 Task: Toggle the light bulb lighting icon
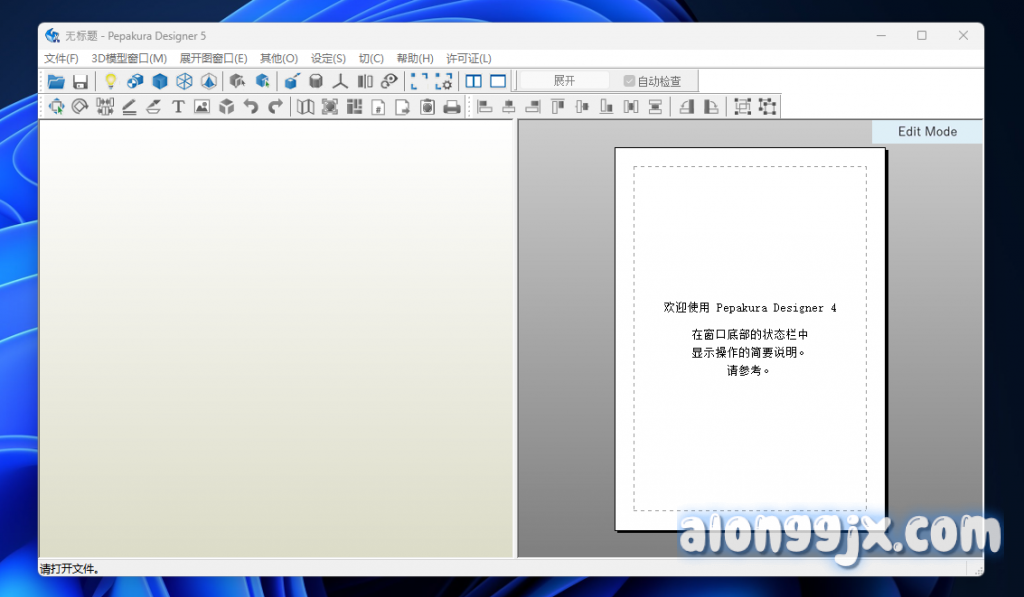point(111,81)
